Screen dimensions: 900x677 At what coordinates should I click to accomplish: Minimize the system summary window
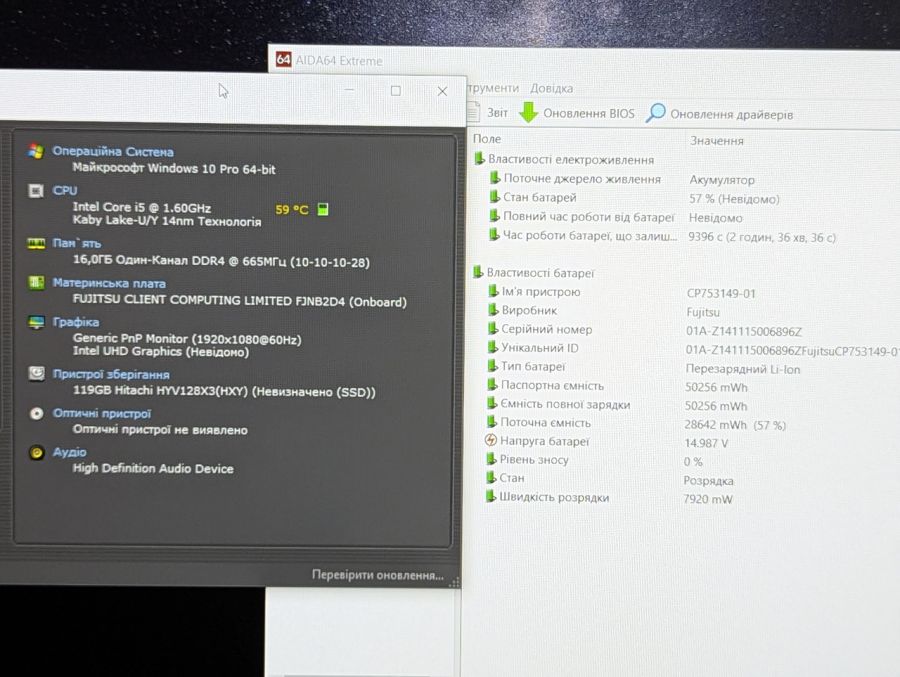[x=349, y=90]
